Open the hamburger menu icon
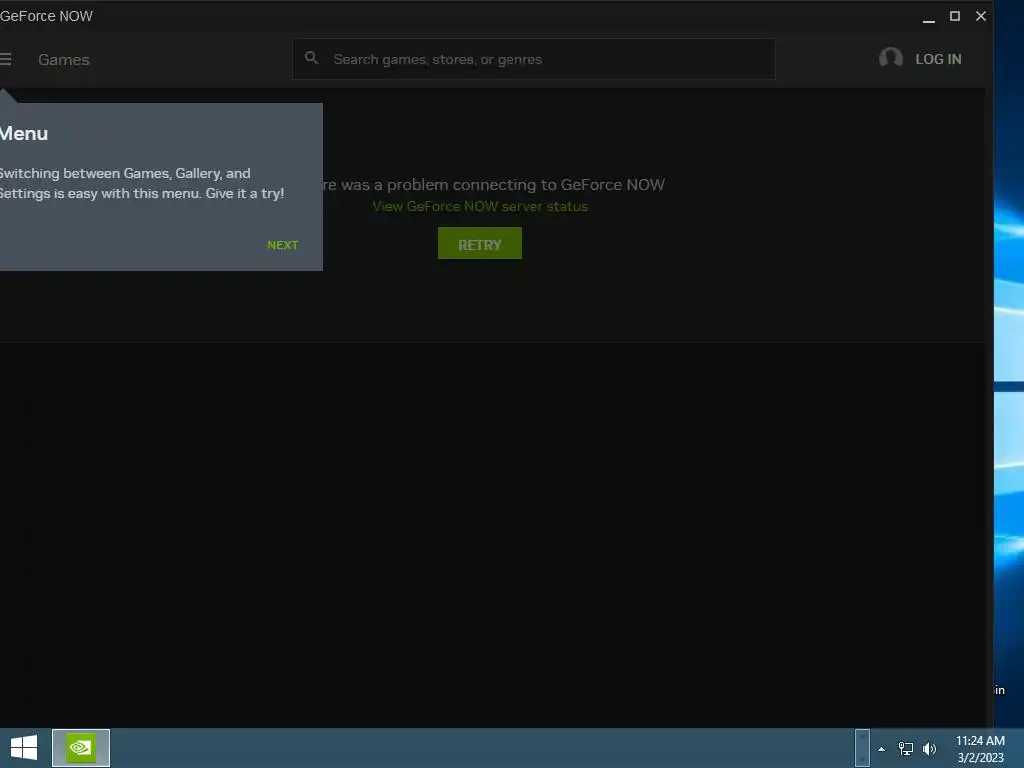 (x=5, y=59)
